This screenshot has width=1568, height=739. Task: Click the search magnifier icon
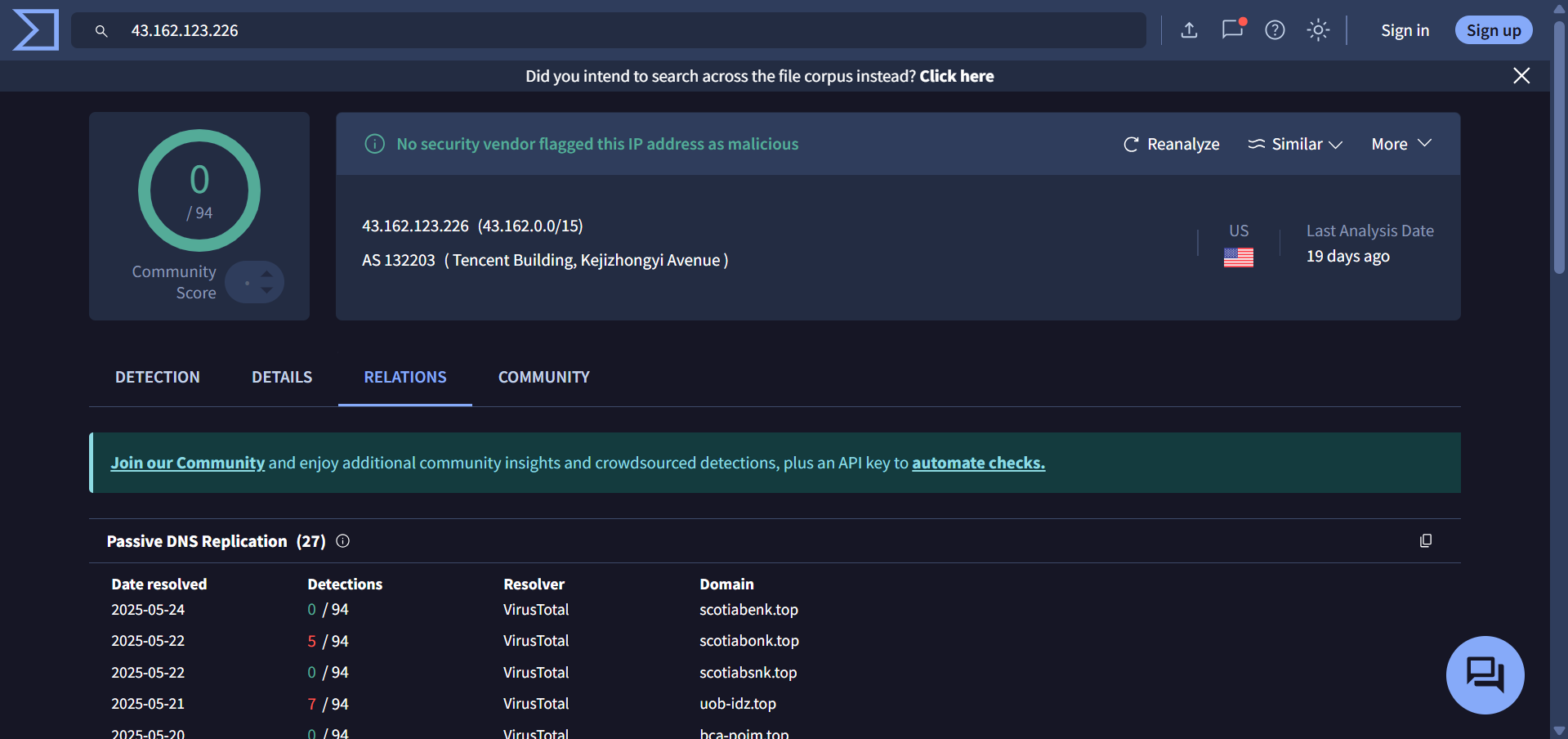click(101, 30)
